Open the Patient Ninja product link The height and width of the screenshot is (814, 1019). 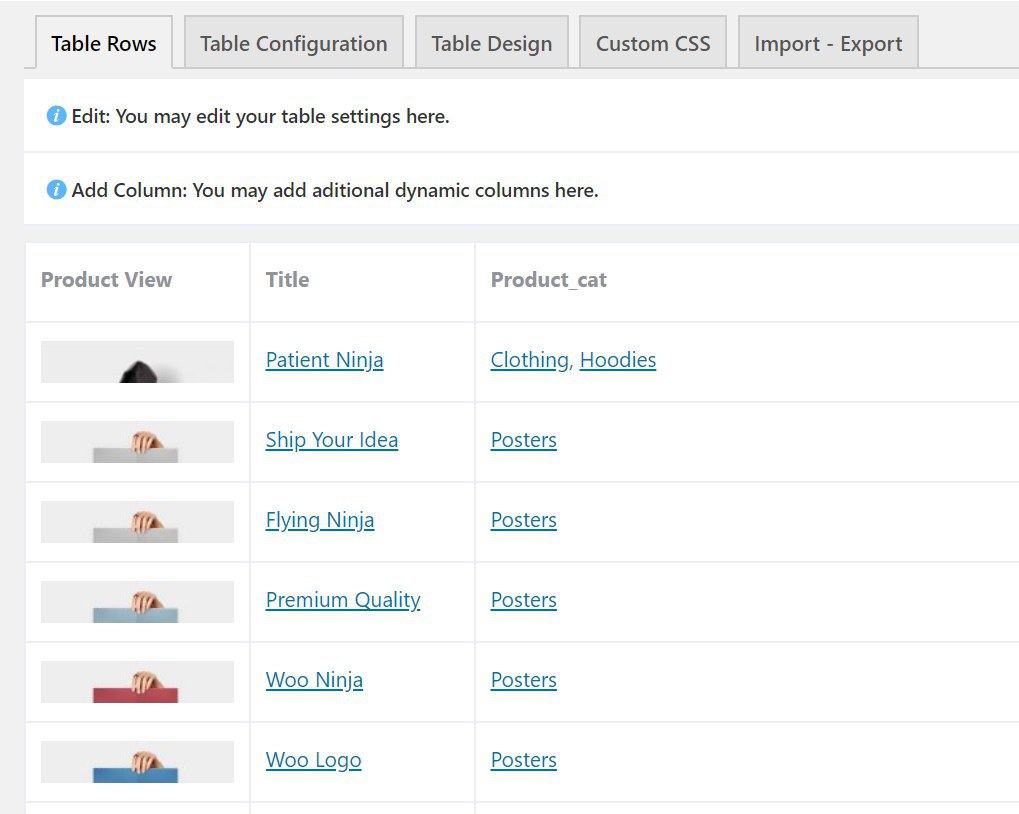(x=324, y=360)
